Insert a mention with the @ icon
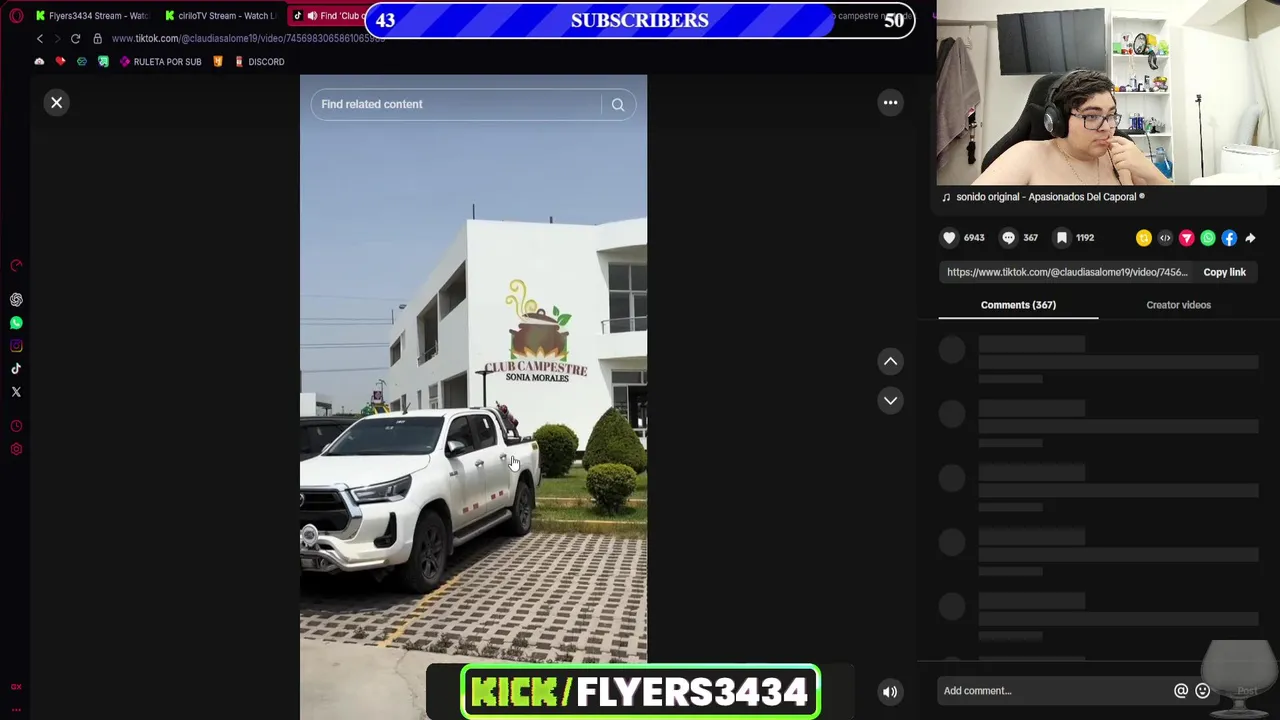This screenshot has height=720, width=1280. (x=1181, y=691)
